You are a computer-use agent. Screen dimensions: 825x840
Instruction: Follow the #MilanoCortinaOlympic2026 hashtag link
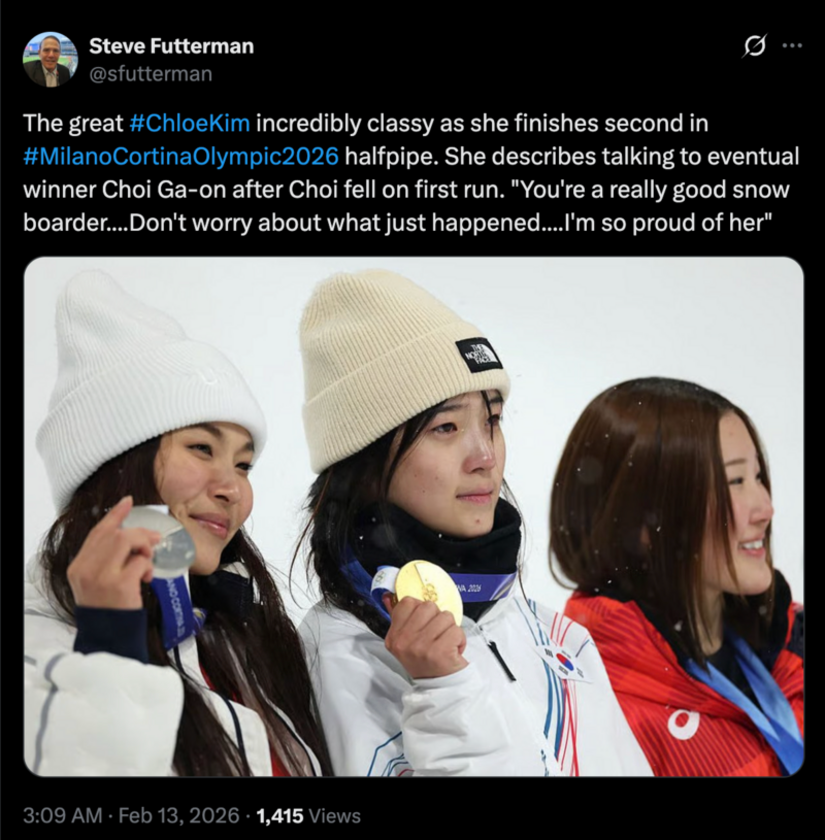181,156
